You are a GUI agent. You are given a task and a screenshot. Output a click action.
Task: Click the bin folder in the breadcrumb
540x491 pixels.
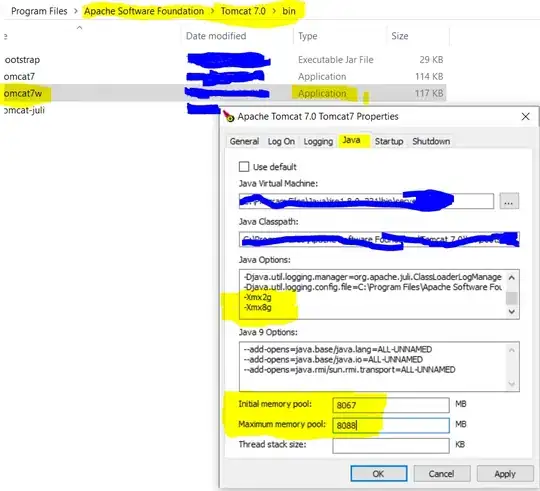pyautogui.click(x=289, y=11)
